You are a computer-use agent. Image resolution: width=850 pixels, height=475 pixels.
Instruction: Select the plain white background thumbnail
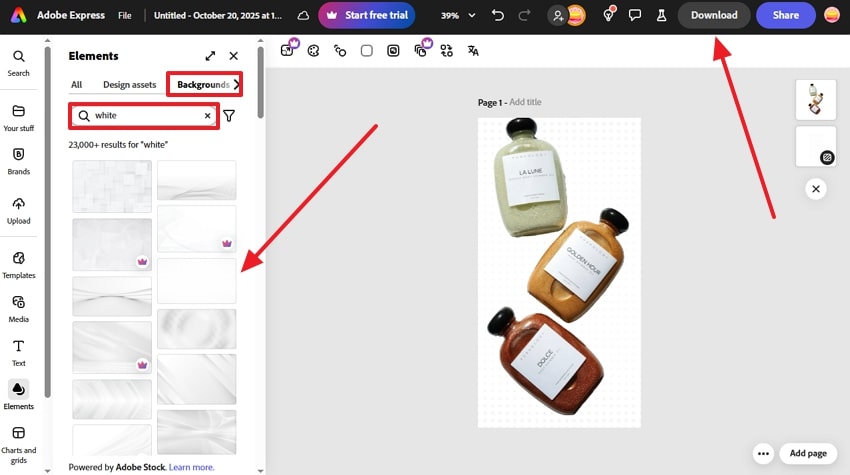(197, 281)
